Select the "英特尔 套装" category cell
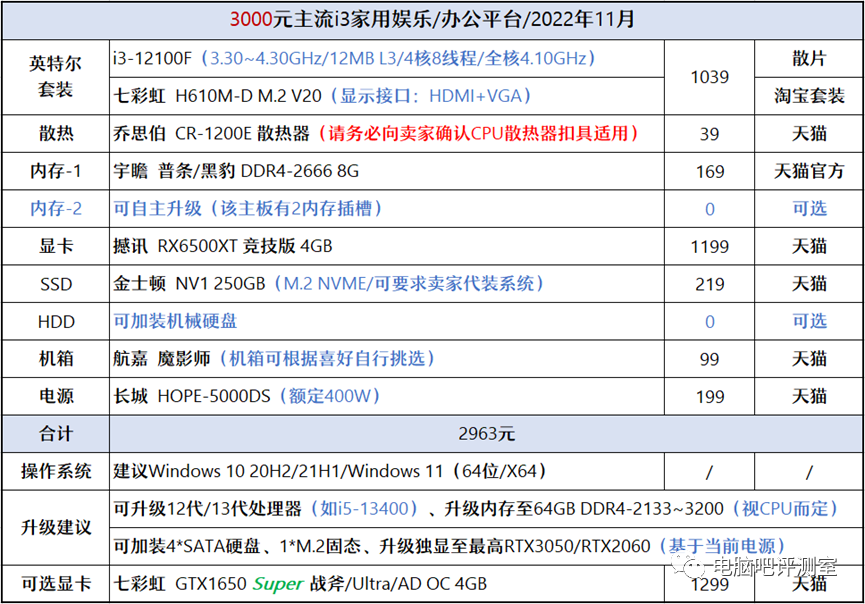 point(56,77)
